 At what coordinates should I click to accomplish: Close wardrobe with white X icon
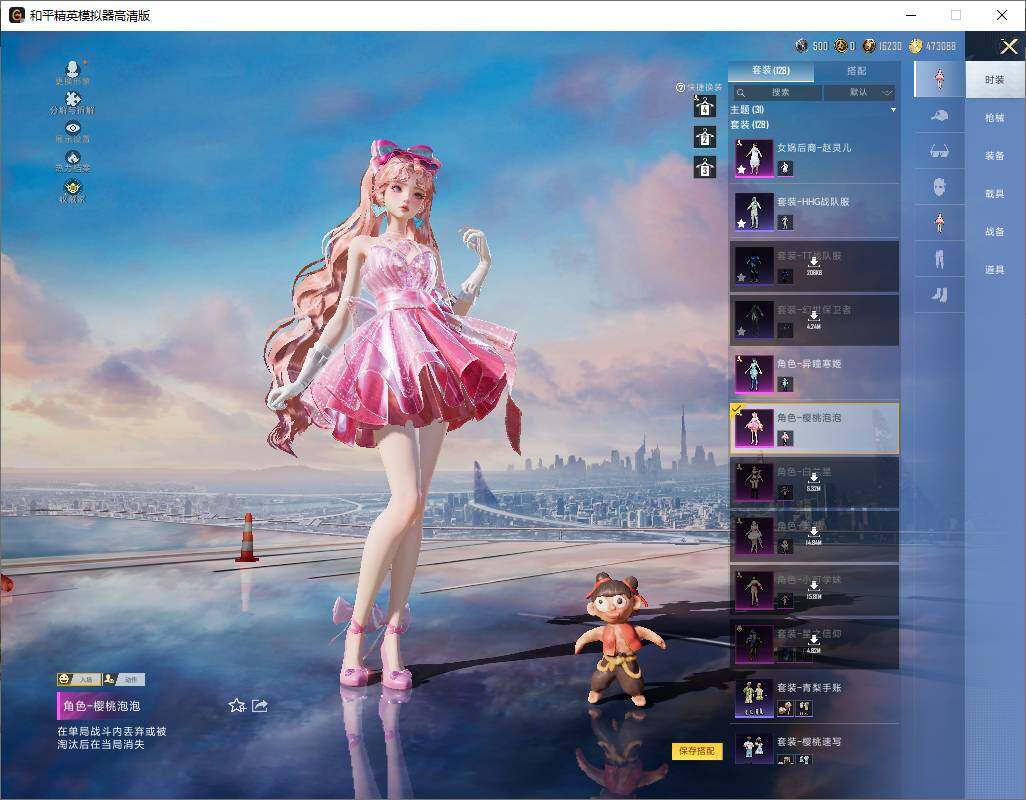(1008, 46)
